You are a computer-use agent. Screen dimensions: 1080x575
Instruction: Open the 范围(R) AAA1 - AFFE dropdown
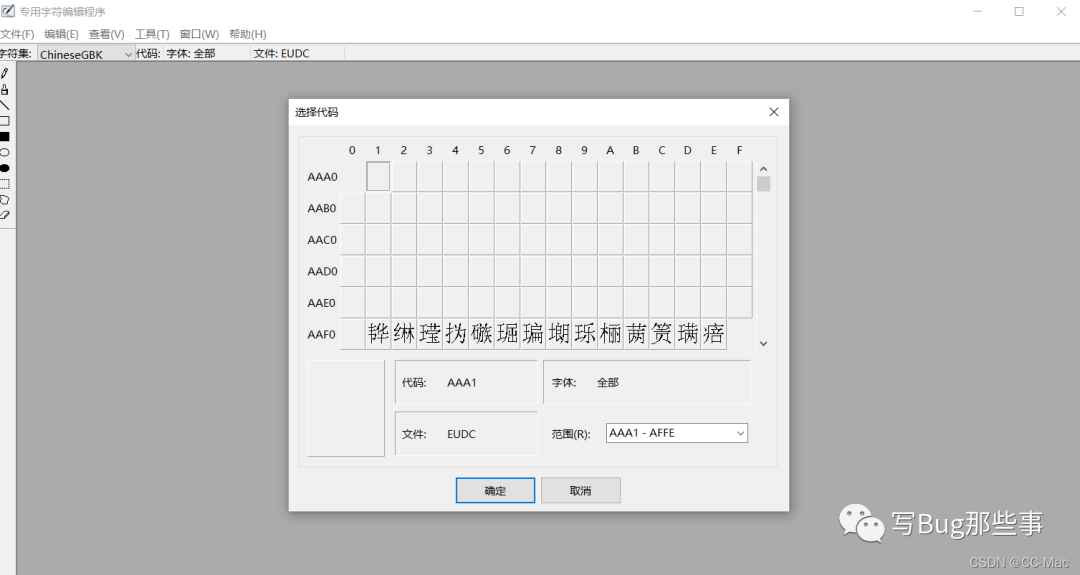(676, 433)
